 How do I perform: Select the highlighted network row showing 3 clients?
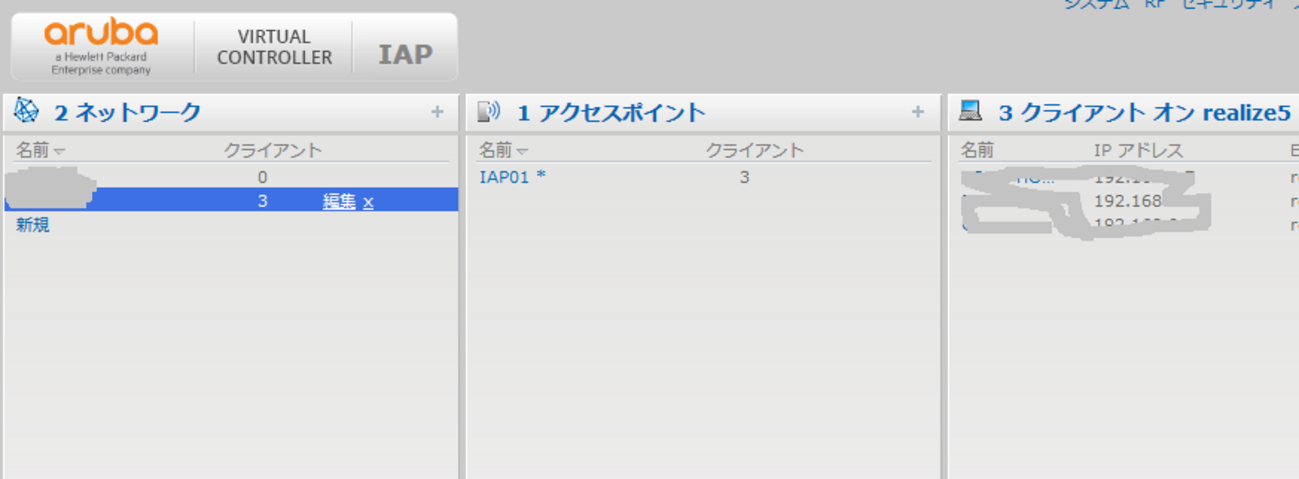(x=231, y=201)
